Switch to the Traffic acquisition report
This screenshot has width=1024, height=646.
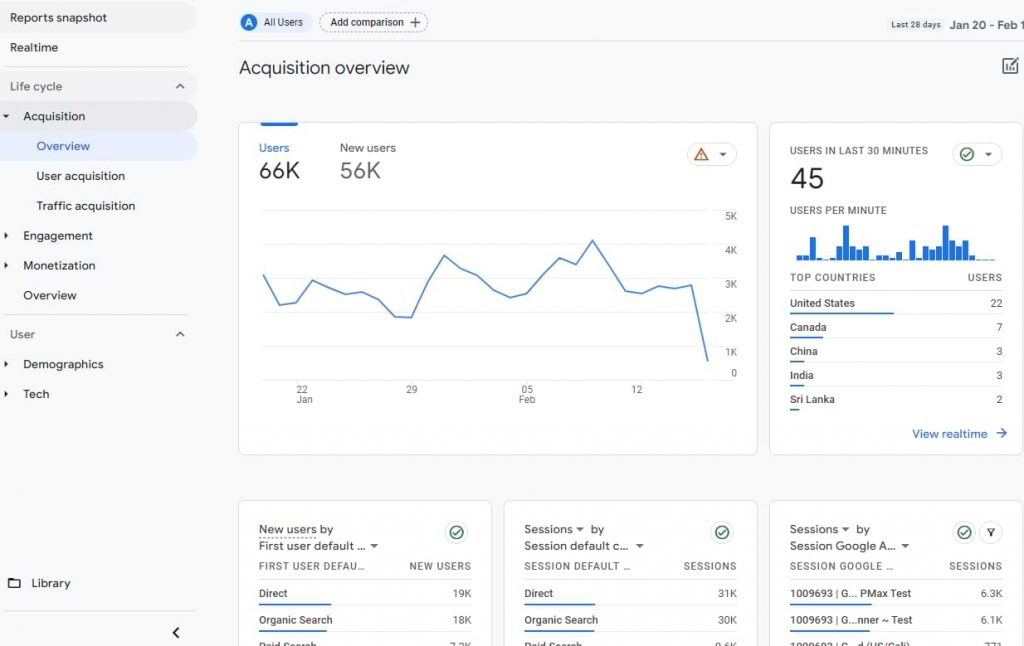click(x=86, y=205)
